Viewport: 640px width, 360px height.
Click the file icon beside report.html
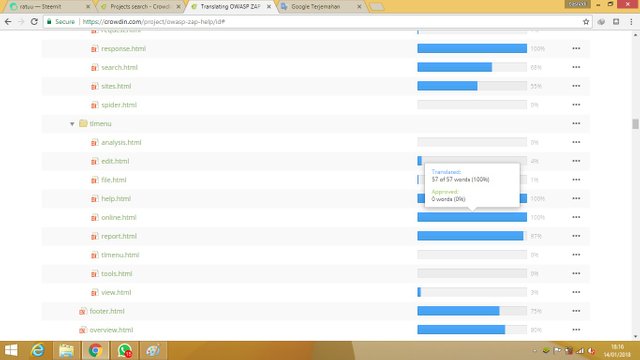[94, 236]
